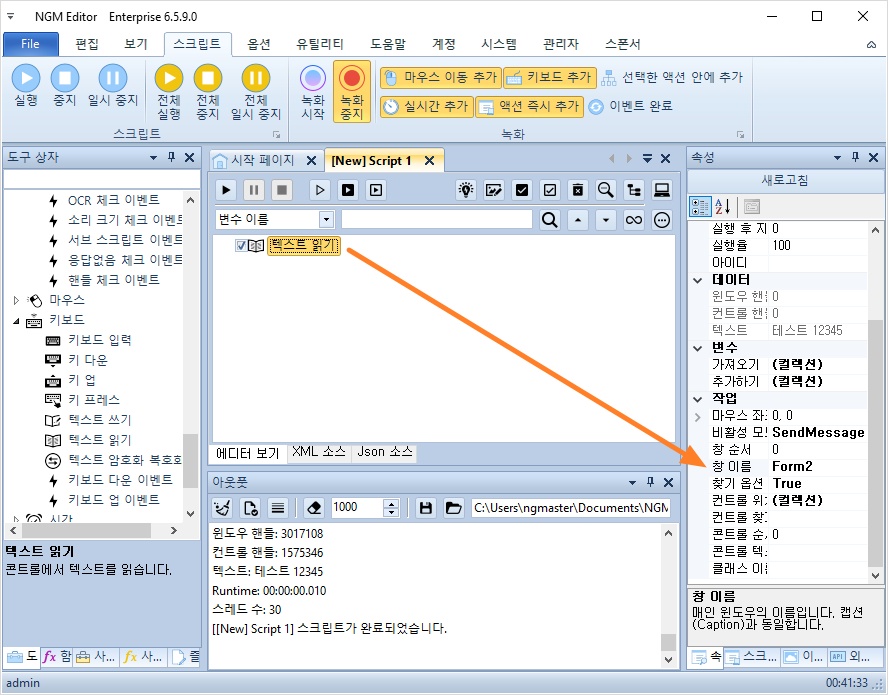The height and width of the screenshot is (695, 888).
Task: Close the [New] Script 1 tab
Action: pyautogui.click(x=430, y=161)
